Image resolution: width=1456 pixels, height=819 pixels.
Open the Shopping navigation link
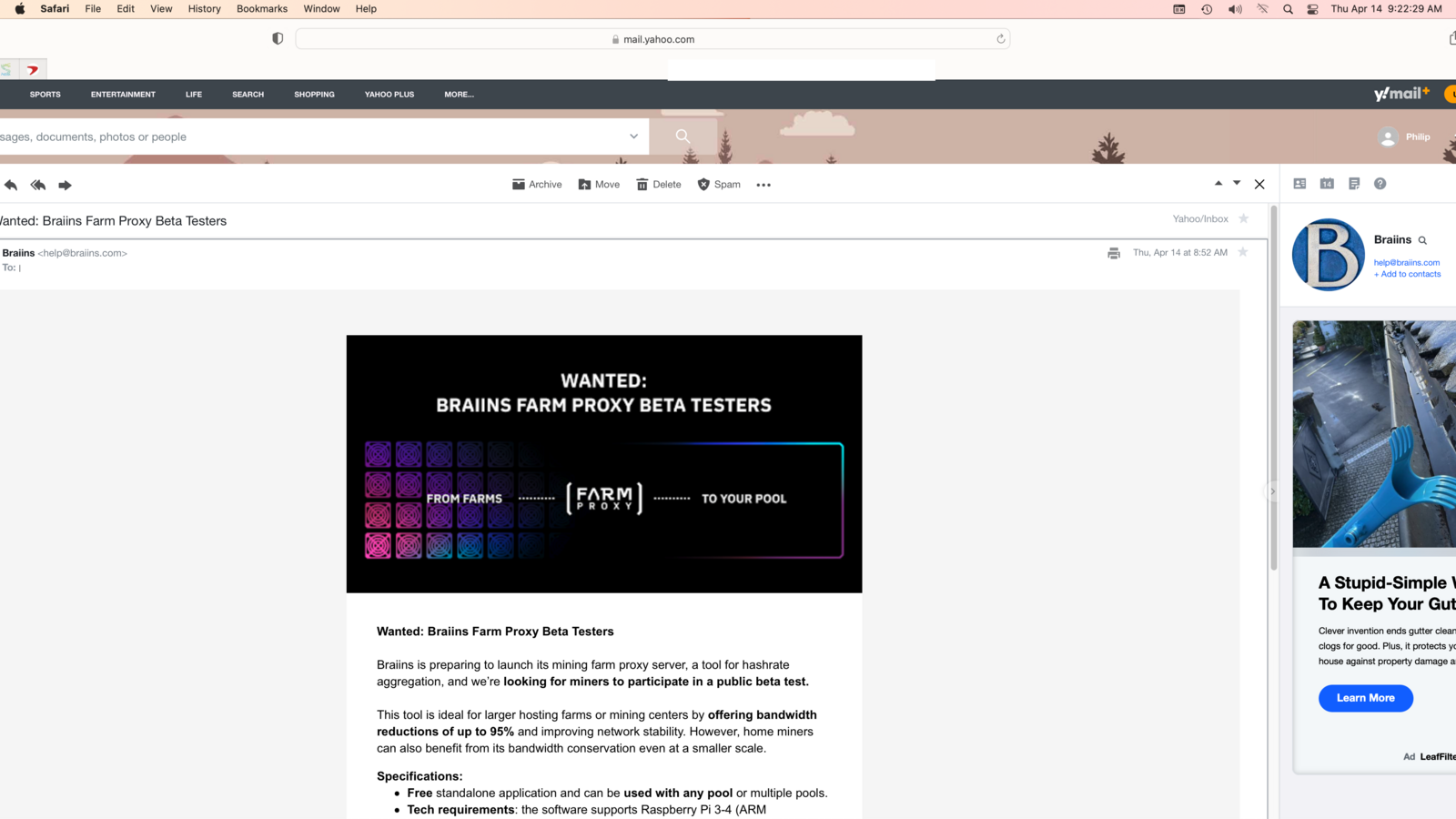(x=314, y=95)
